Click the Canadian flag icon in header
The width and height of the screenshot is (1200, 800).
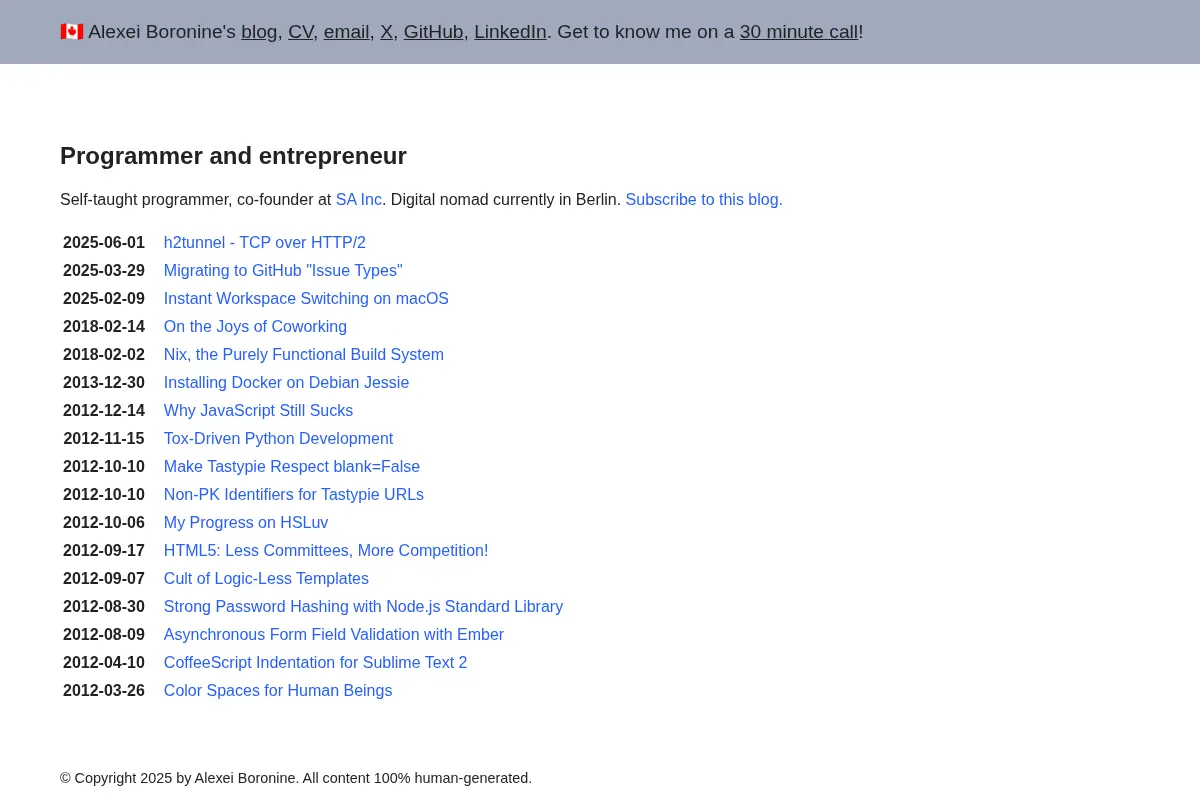pyautogui.click(x=71, y=32)
